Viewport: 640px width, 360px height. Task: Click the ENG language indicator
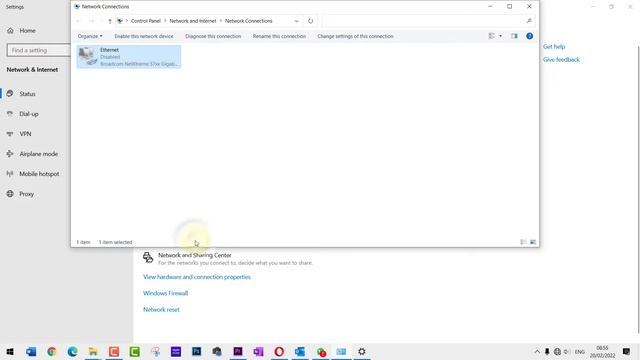(580, 351)
